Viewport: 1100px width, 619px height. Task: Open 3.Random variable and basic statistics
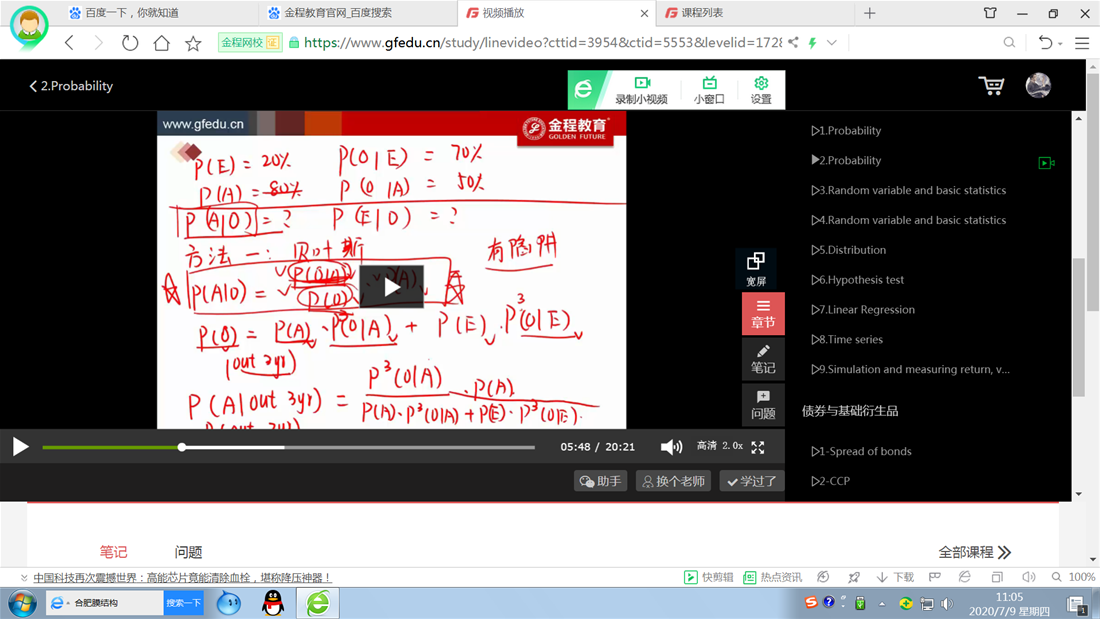(x=908, y=190)
